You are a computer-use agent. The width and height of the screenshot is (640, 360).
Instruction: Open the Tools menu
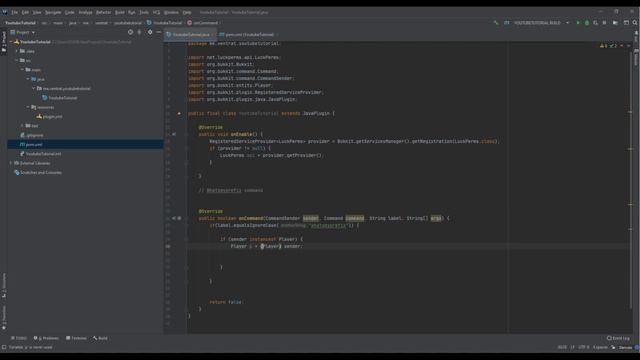tap(144, 12)
